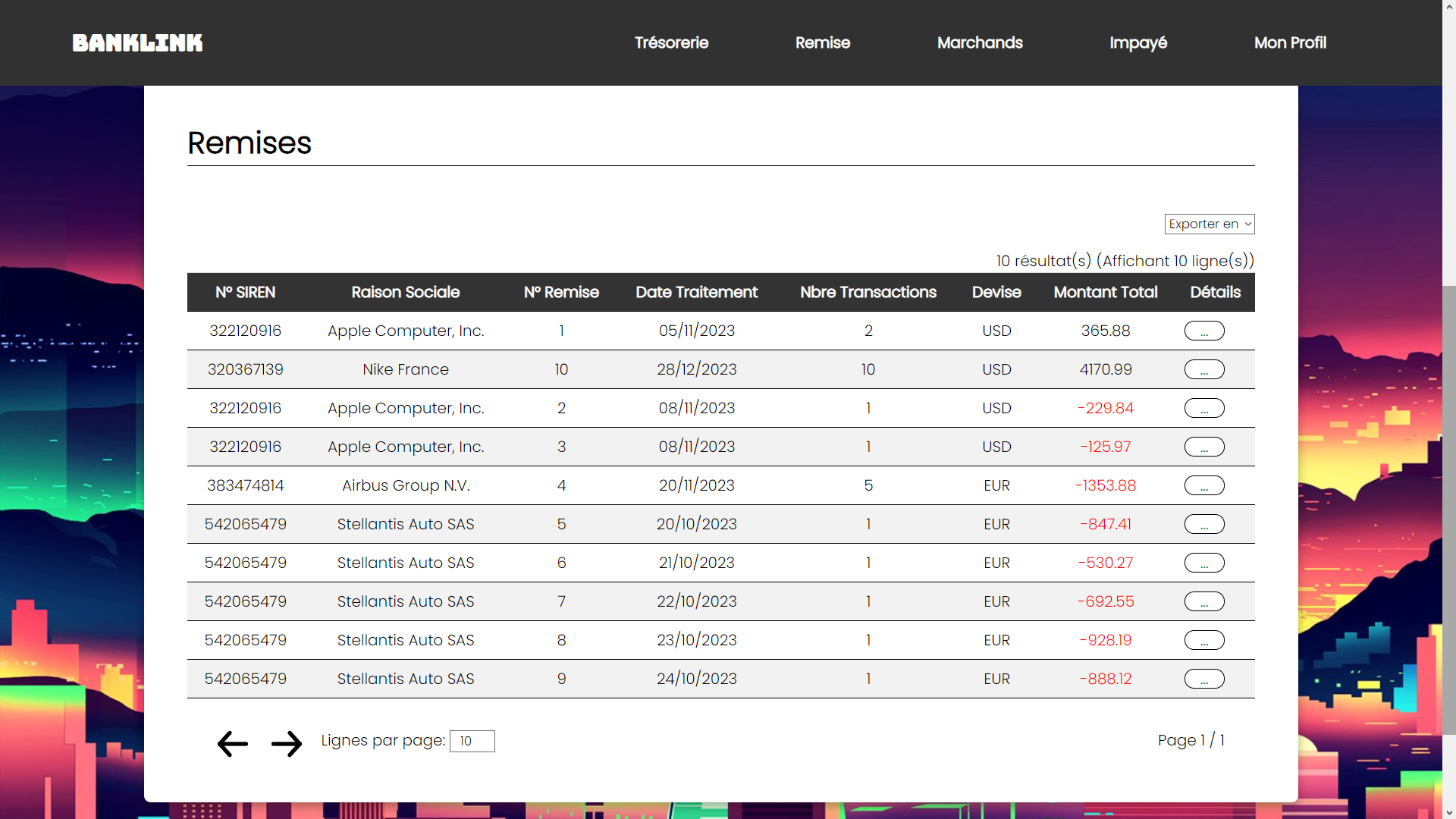
Task: Click Airbus Group N.V. company name
Action: pos(406,485)
